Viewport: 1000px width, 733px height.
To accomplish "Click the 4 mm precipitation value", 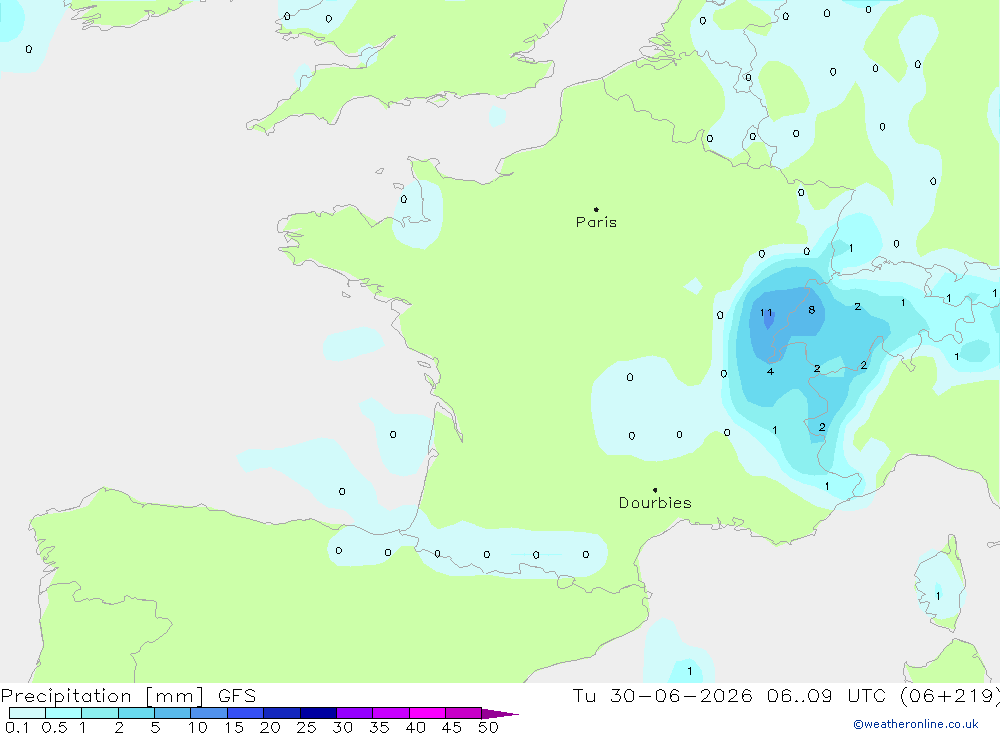I will 770,371.
